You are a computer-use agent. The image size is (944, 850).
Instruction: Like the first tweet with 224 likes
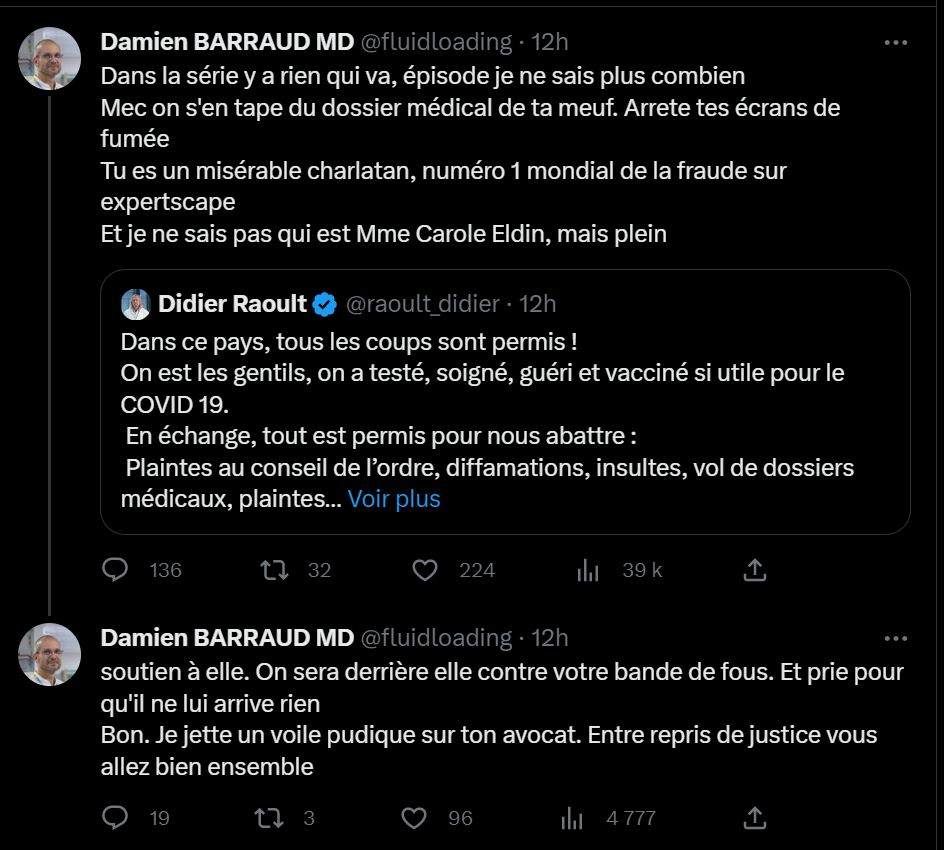pos(425,570)
